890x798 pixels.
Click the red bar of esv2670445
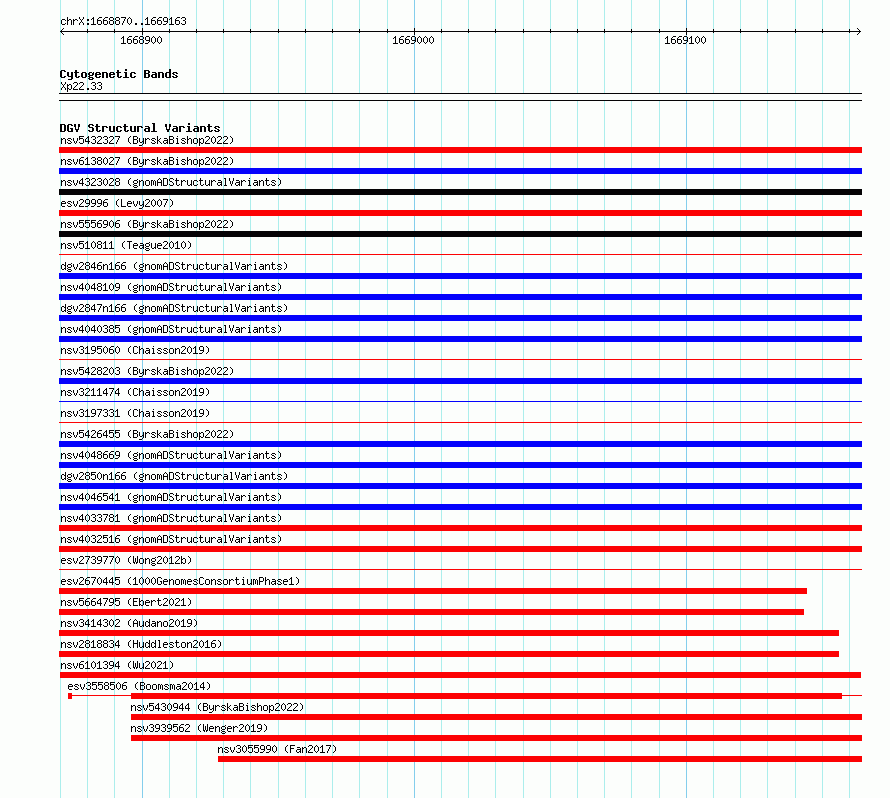click(x=433, y=591)
